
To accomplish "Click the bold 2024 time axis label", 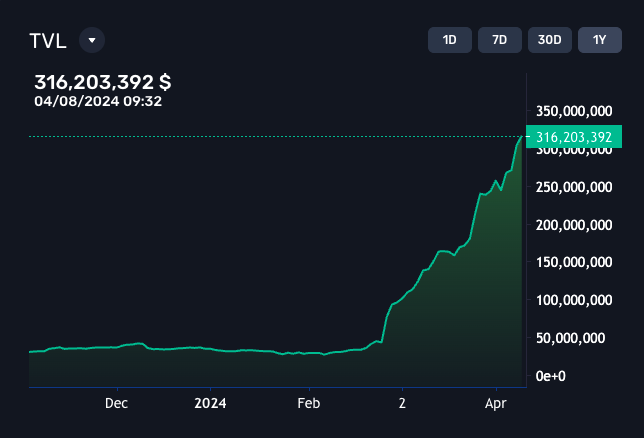I will [210, 404].
